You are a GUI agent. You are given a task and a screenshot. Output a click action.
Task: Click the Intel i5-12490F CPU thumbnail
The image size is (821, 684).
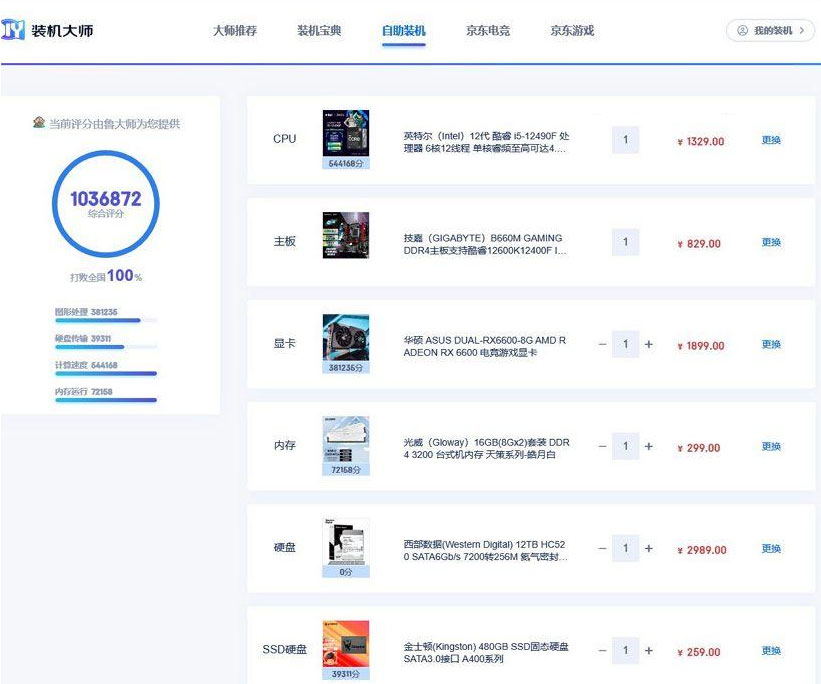point(346,133)
